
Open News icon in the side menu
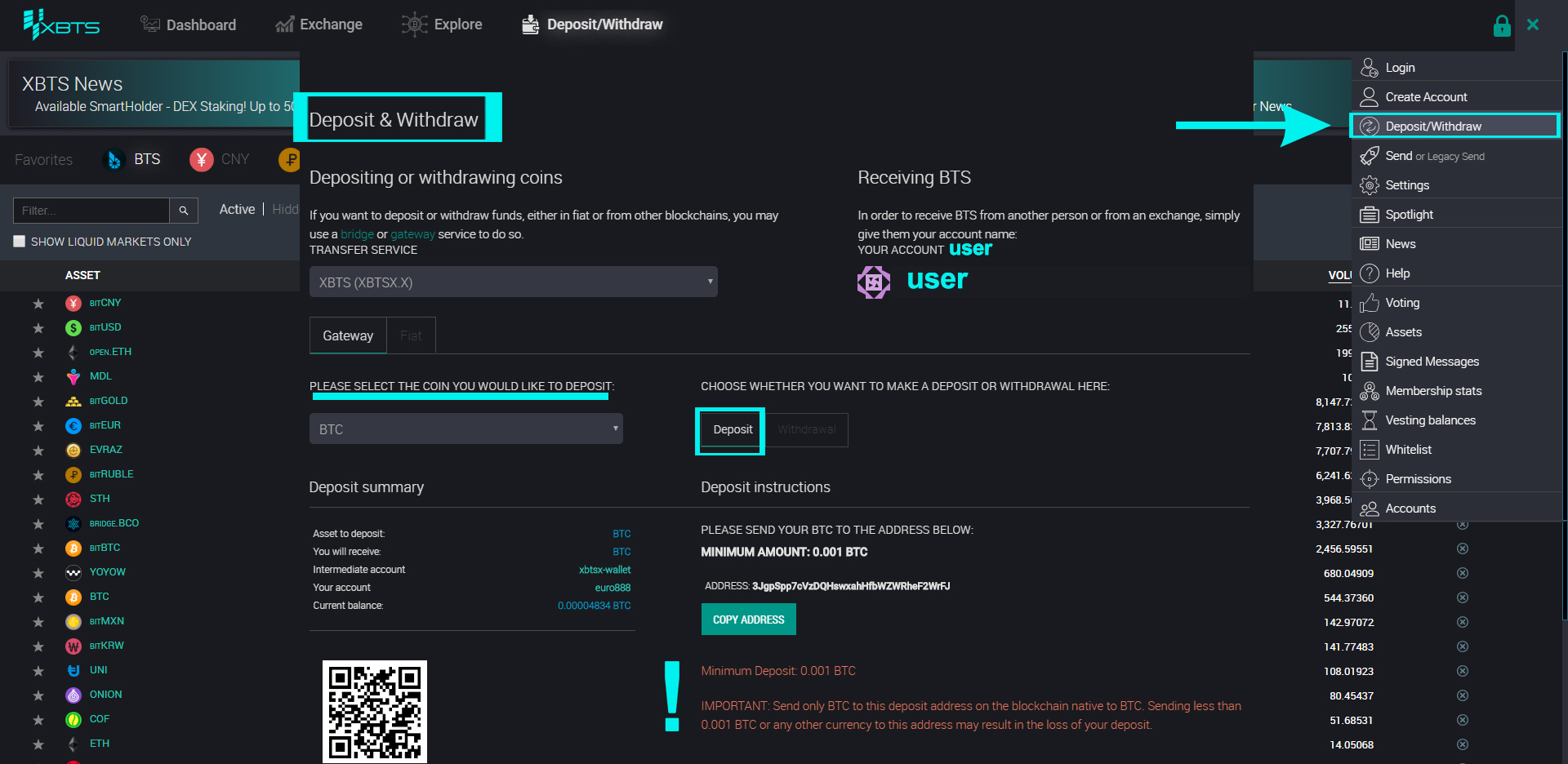pos(1370,244)
